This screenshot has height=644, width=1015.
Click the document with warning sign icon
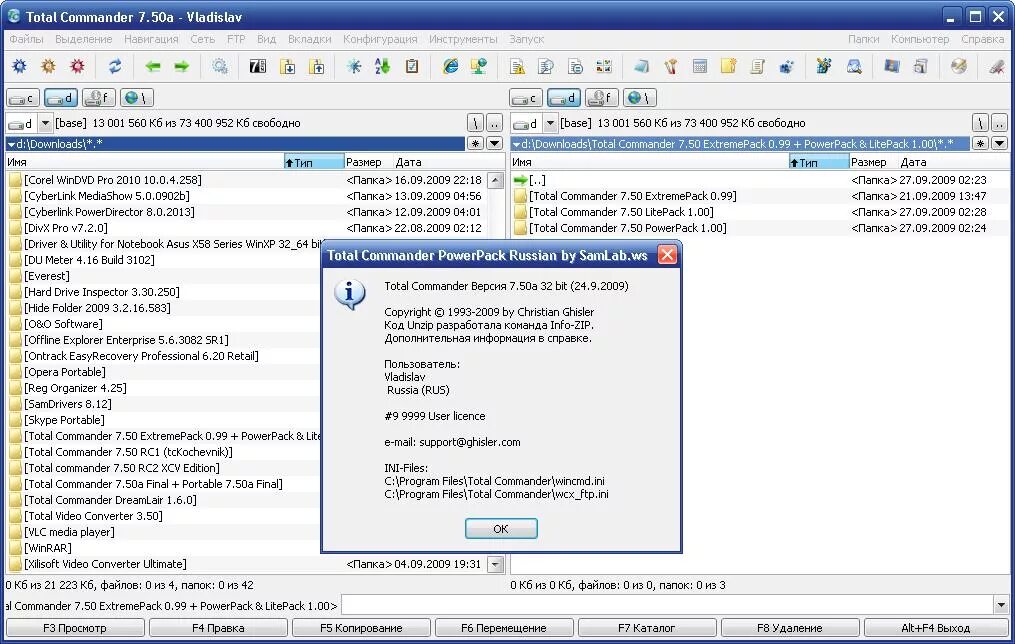coord(517,66)
